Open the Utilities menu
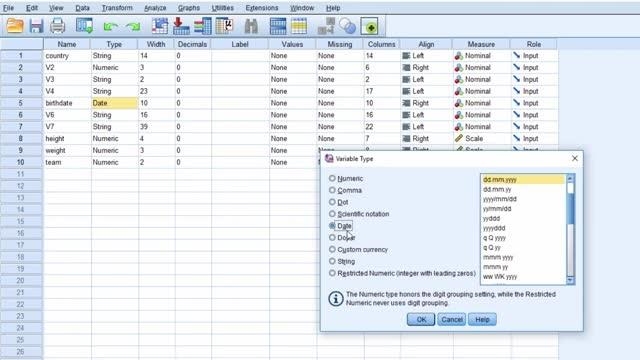The image size is (640, 360). coord(222,8)
